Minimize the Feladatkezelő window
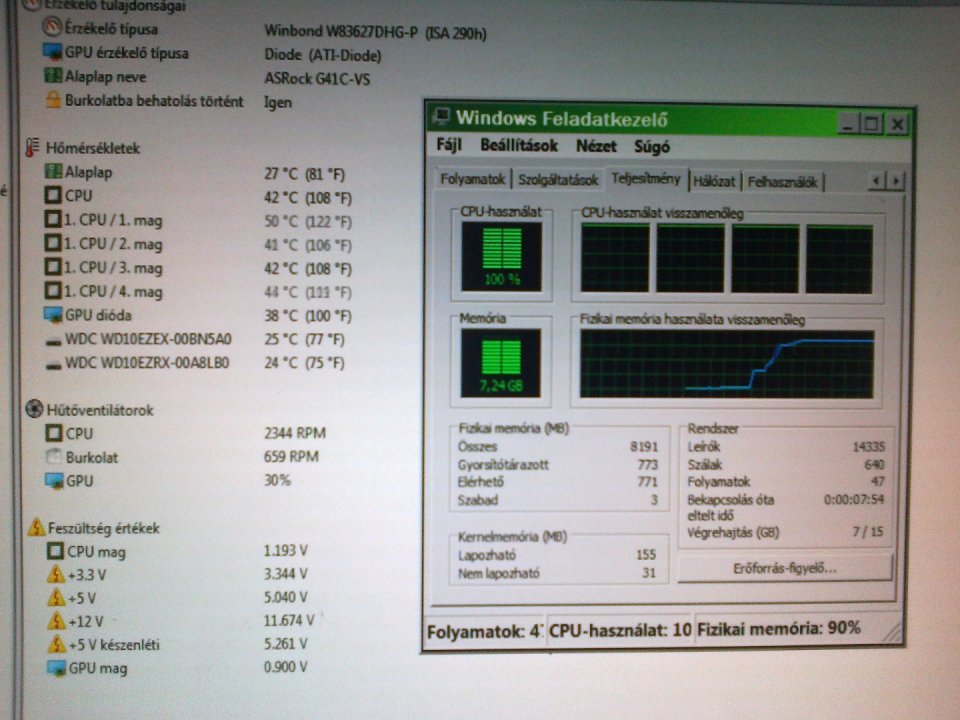Viewport: 960px width, 720px height. pyautogui.click(x=847, y=124)
